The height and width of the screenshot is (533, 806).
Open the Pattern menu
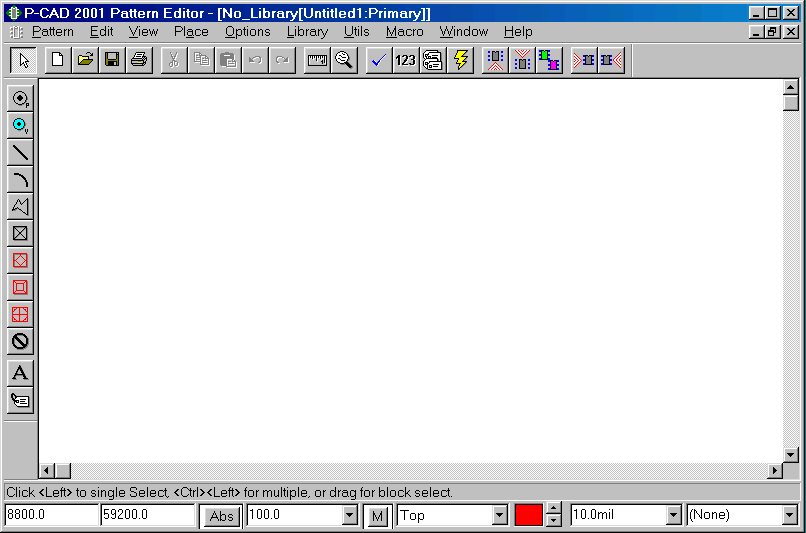52,32
